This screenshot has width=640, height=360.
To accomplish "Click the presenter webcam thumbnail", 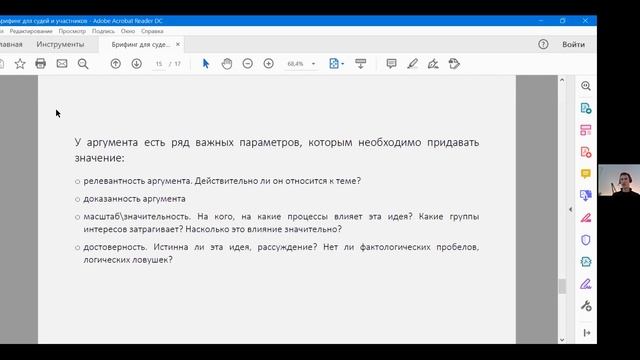I will (619, 180).
